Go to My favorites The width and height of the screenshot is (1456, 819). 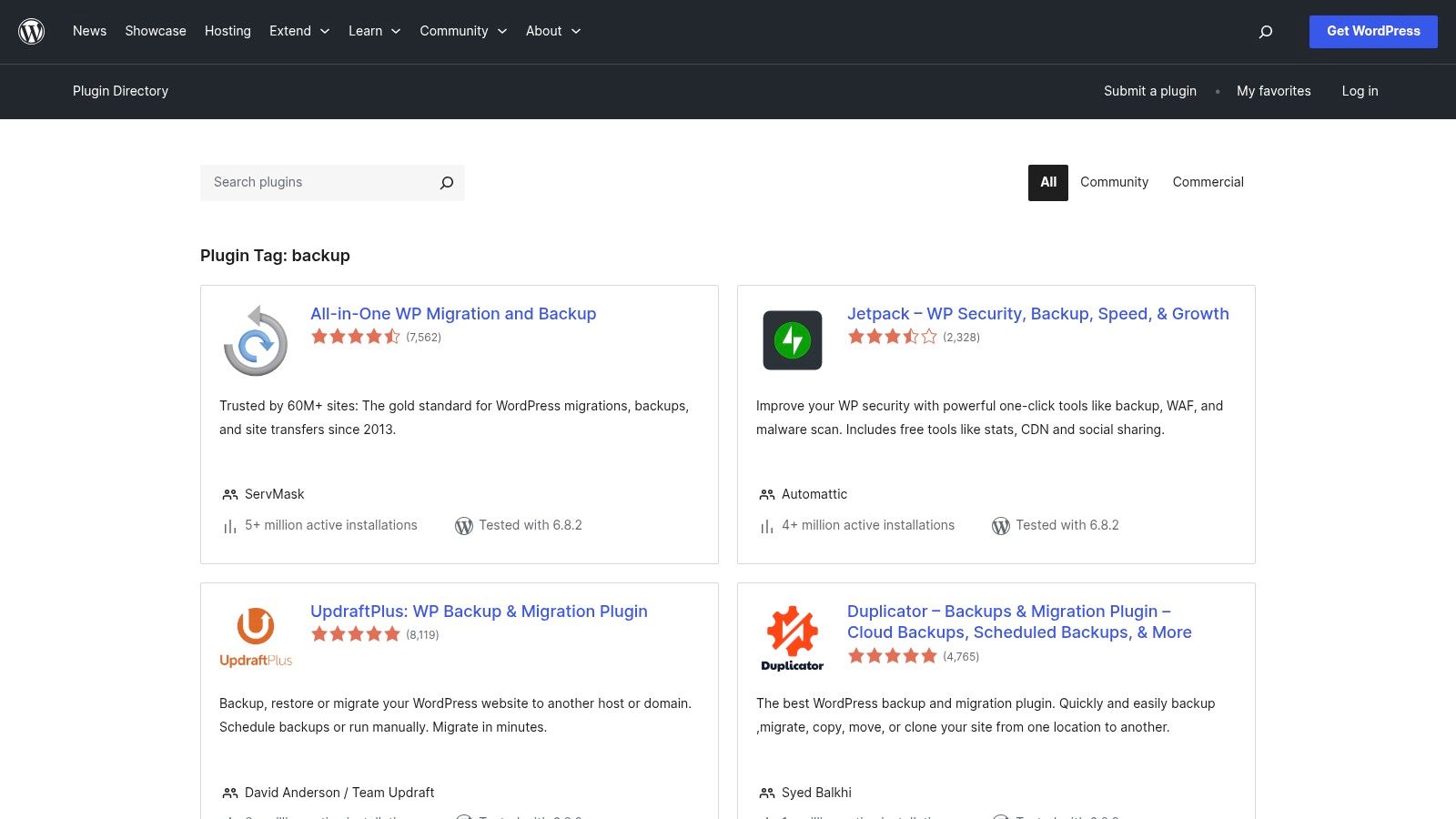click(1274, 91)
